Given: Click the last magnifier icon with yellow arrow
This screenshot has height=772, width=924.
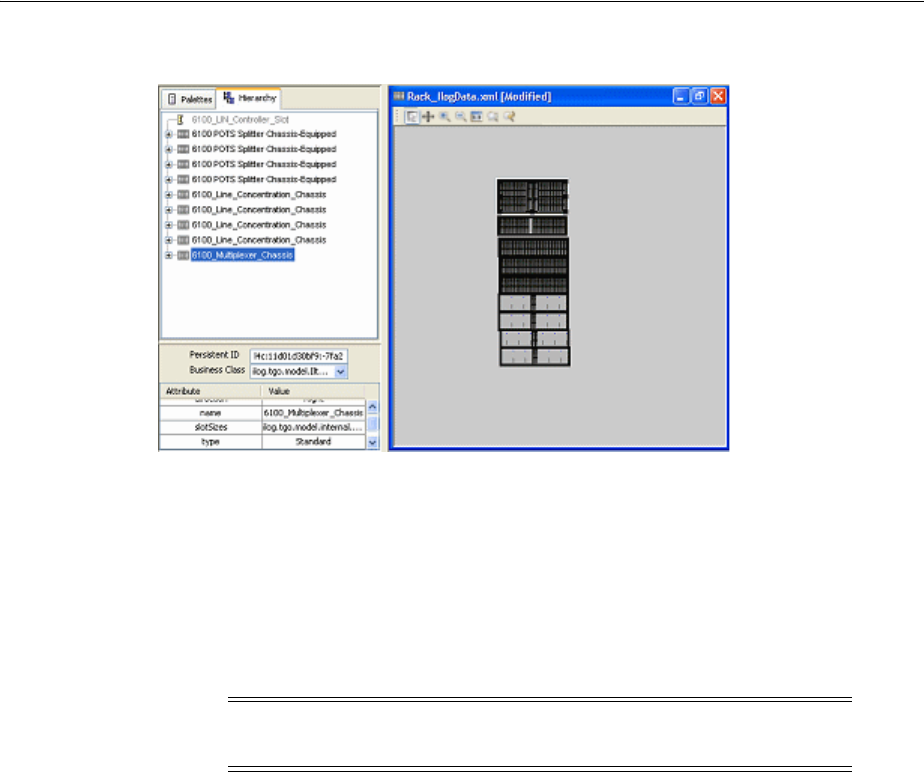Looking at the screenshot, I should (509, 117).
